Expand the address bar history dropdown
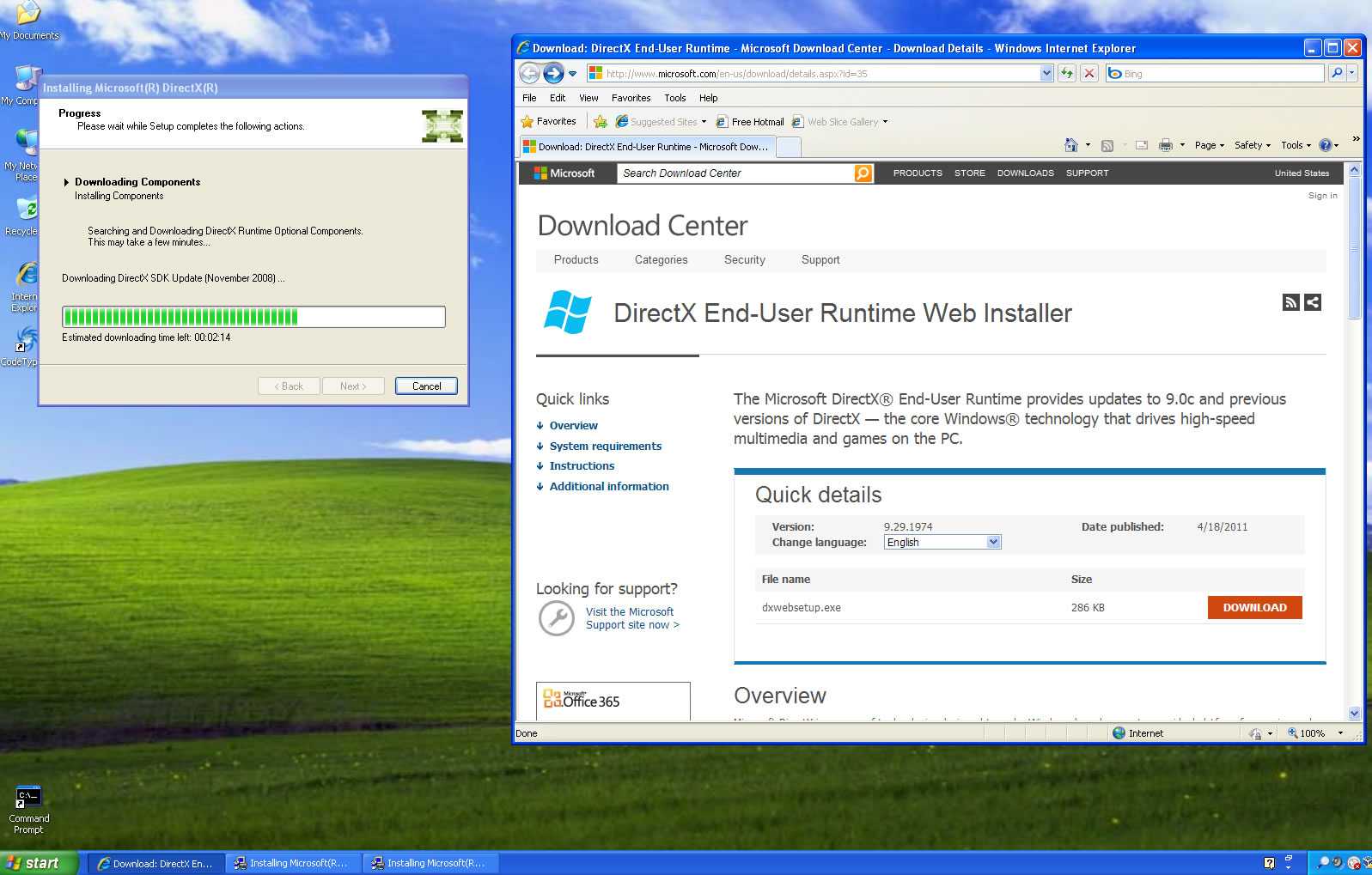Image resolution: width=1372 pixels, height=875 pixels. pyautogui.click(x=1046, y=73)
